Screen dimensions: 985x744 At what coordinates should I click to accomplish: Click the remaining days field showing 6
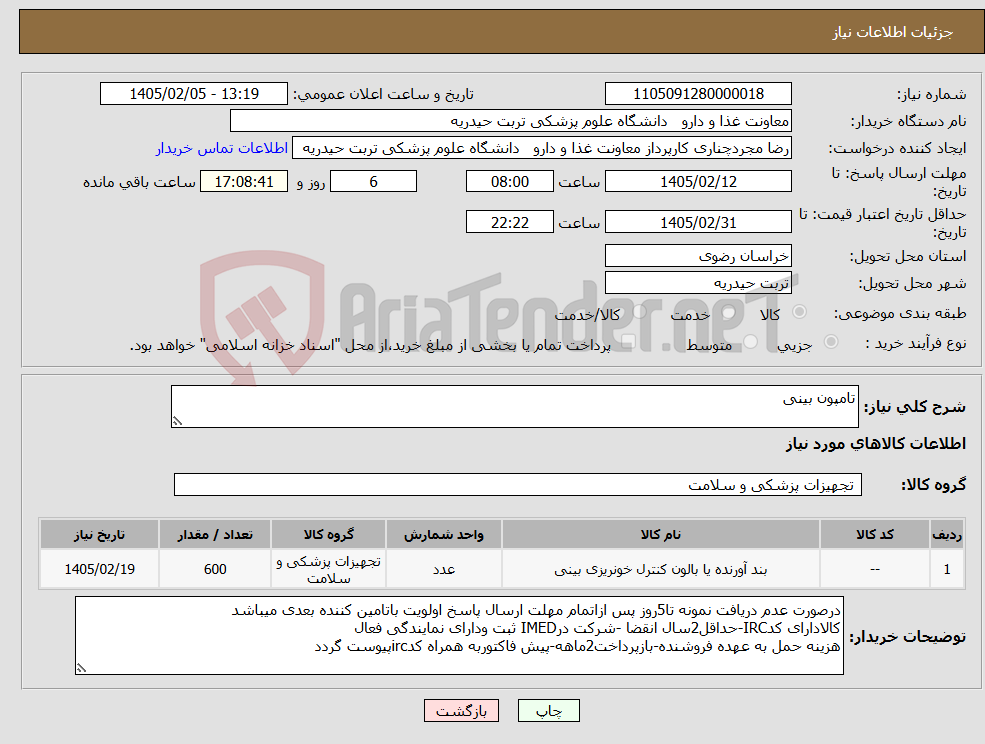pyautogui.click(x=373, y=182)
